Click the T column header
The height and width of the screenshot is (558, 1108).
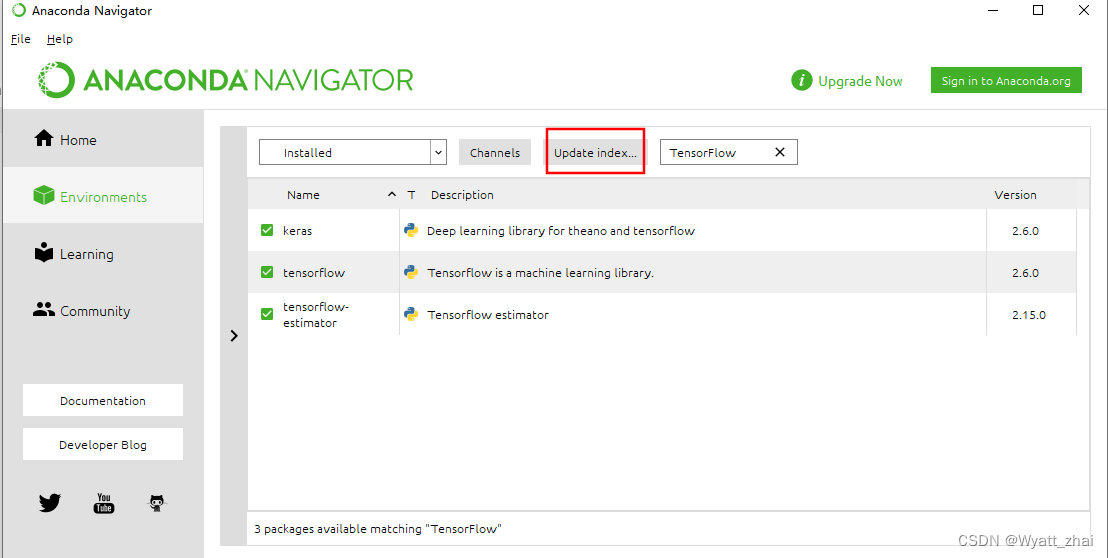(x=411, y=195)
